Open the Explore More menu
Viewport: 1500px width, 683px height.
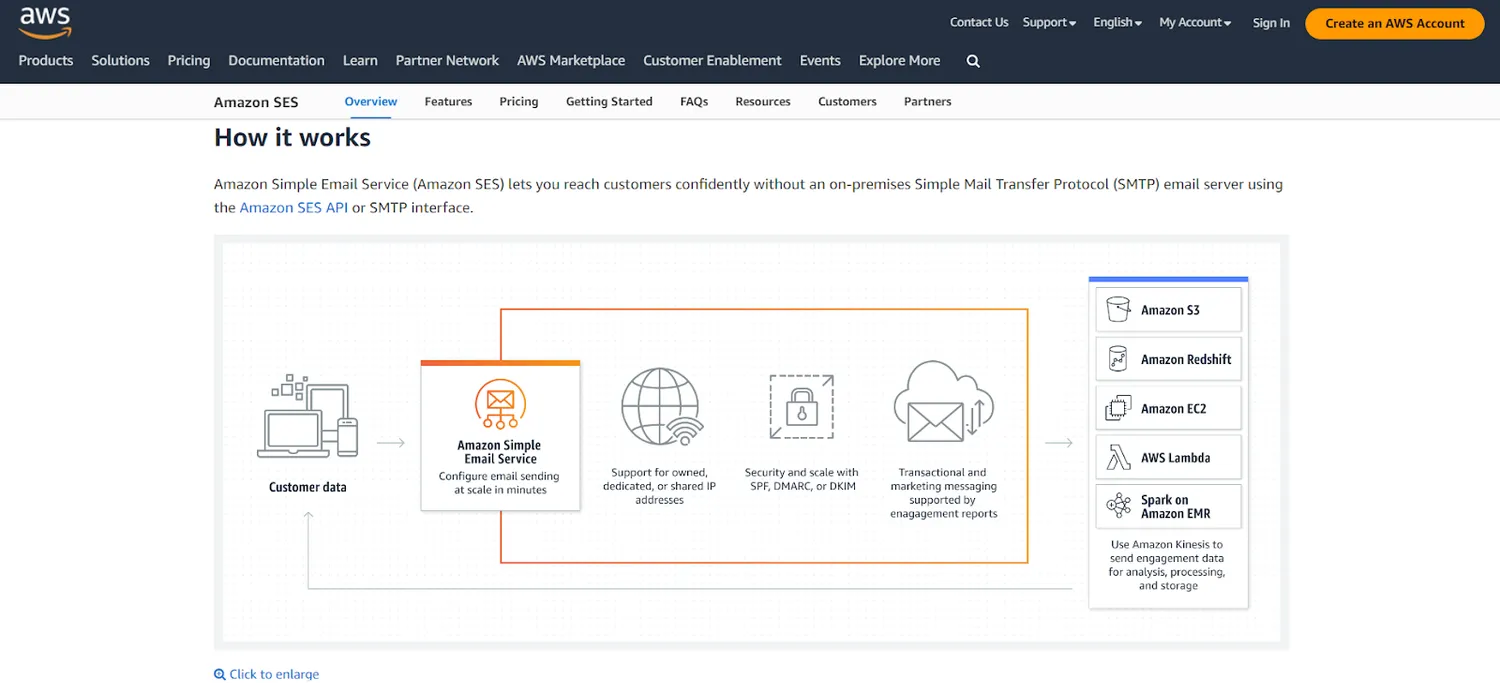point(899,60)
